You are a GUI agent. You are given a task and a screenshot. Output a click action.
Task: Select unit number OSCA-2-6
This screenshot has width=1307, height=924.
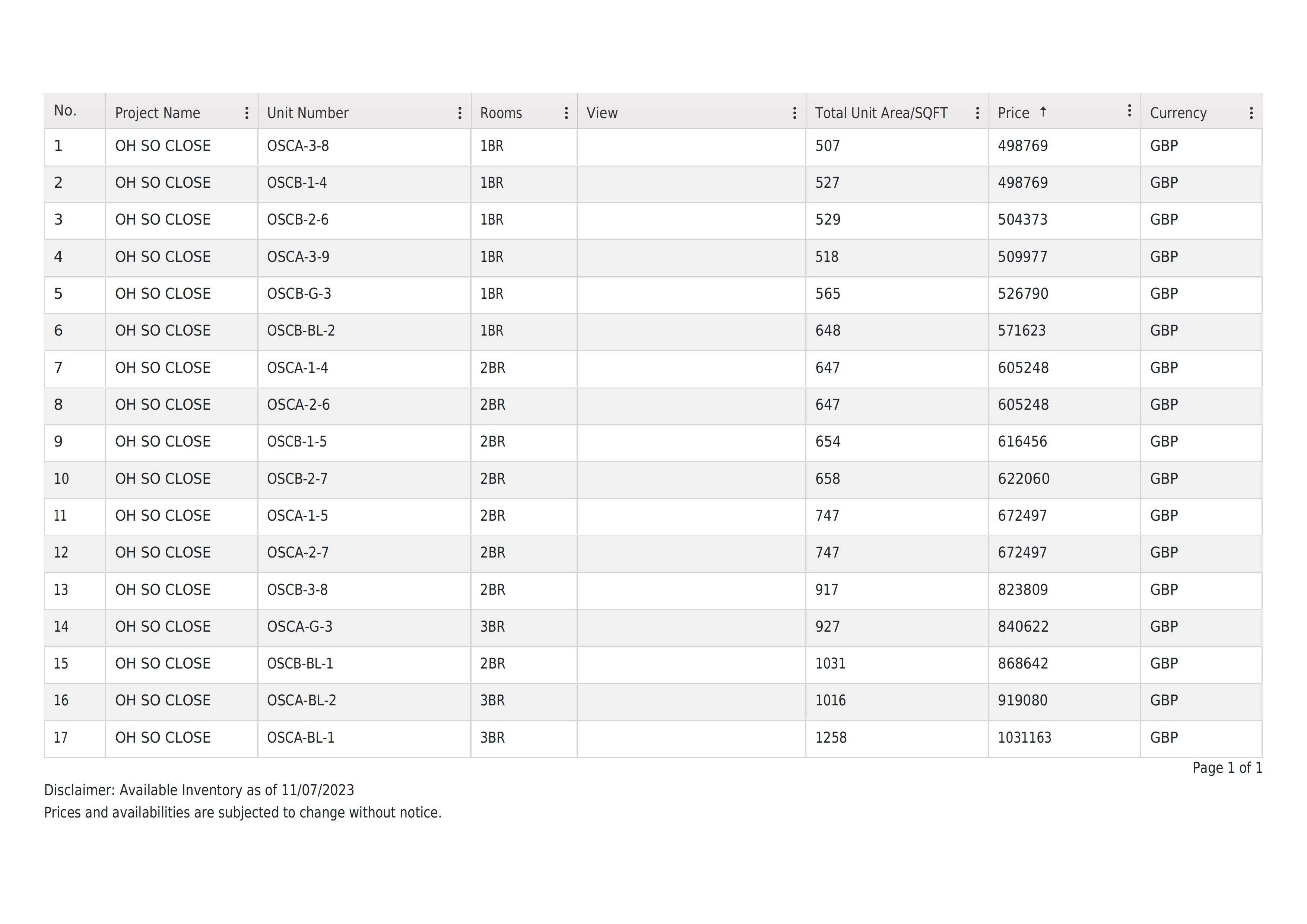[x=298, y=405]
